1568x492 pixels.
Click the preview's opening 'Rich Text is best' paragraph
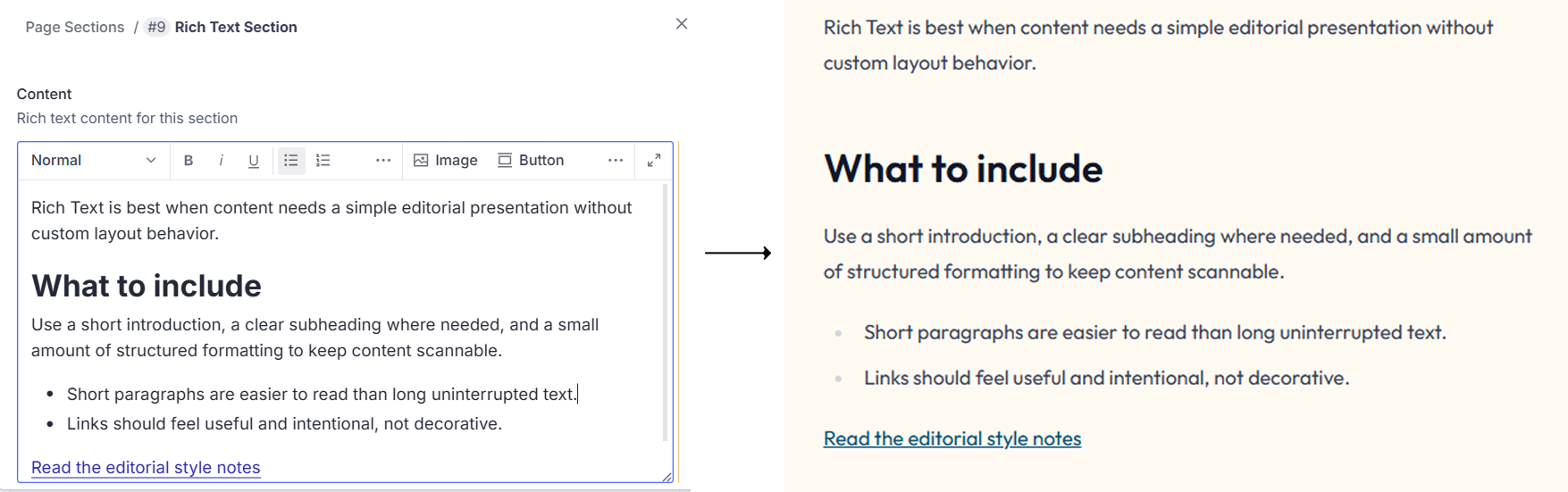pos(1158,46)
